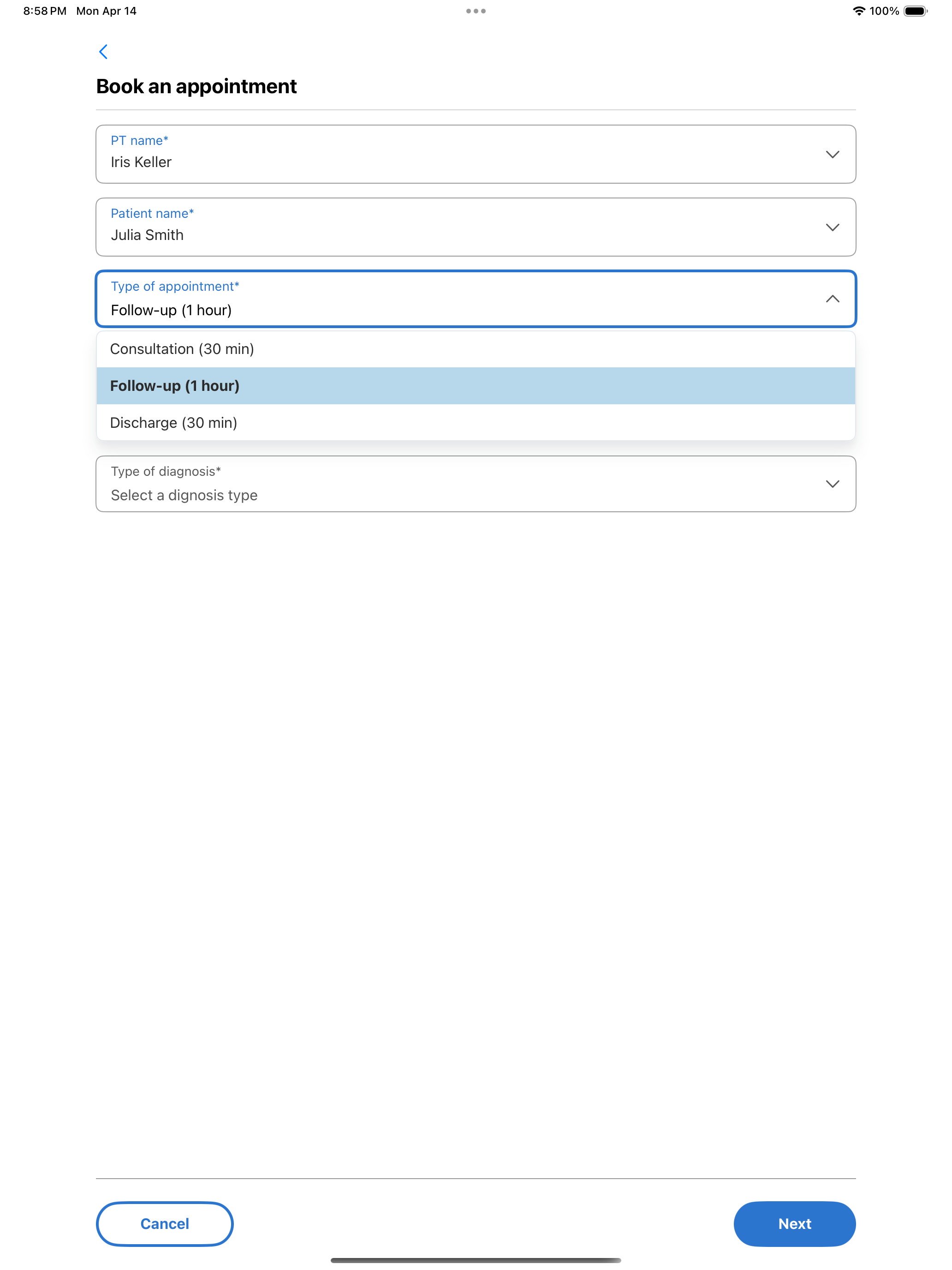Tap the Book an appointment heading
This screenshot has width=952, height=1270.
[x=196, y=86]
